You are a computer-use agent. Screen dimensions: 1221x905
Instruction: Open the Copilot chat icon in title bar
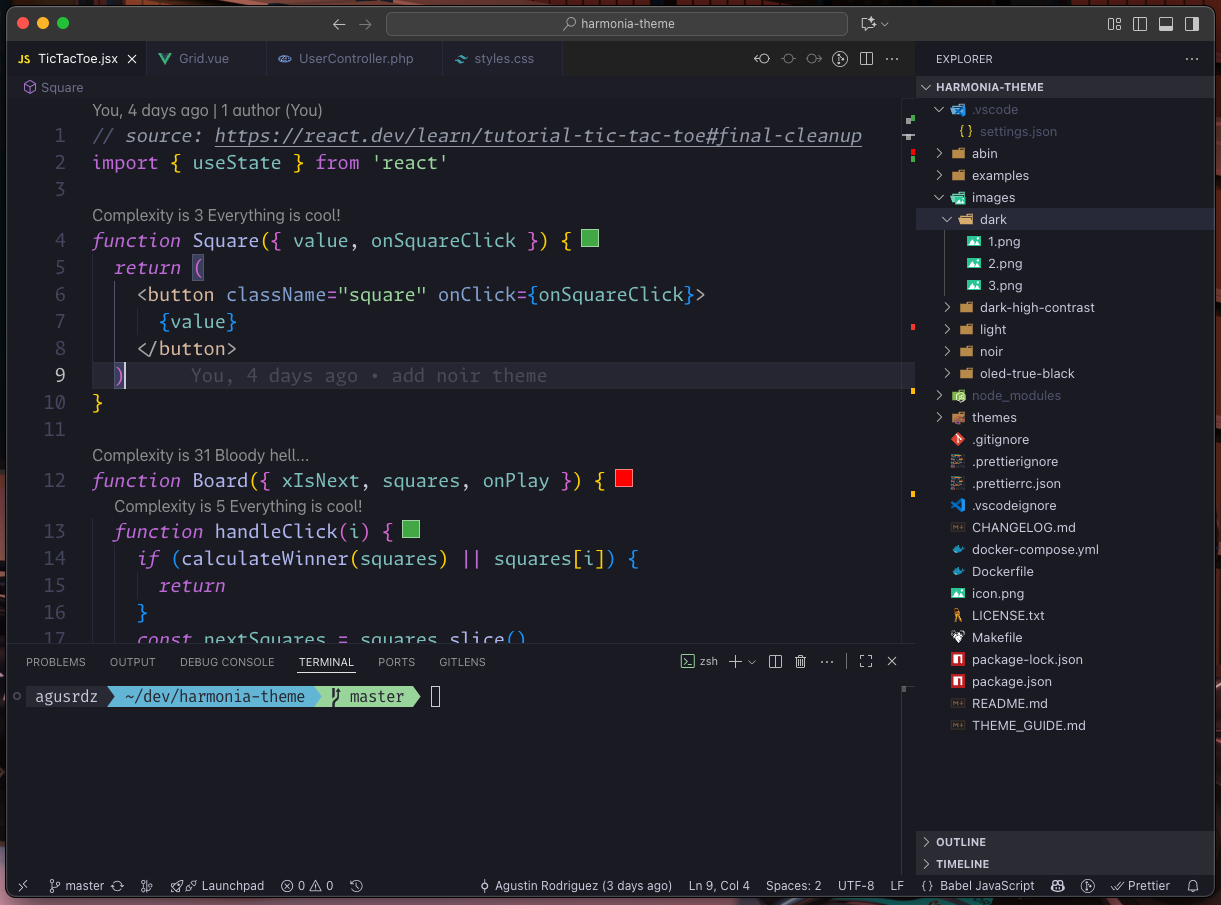click(x=867, y=23)
